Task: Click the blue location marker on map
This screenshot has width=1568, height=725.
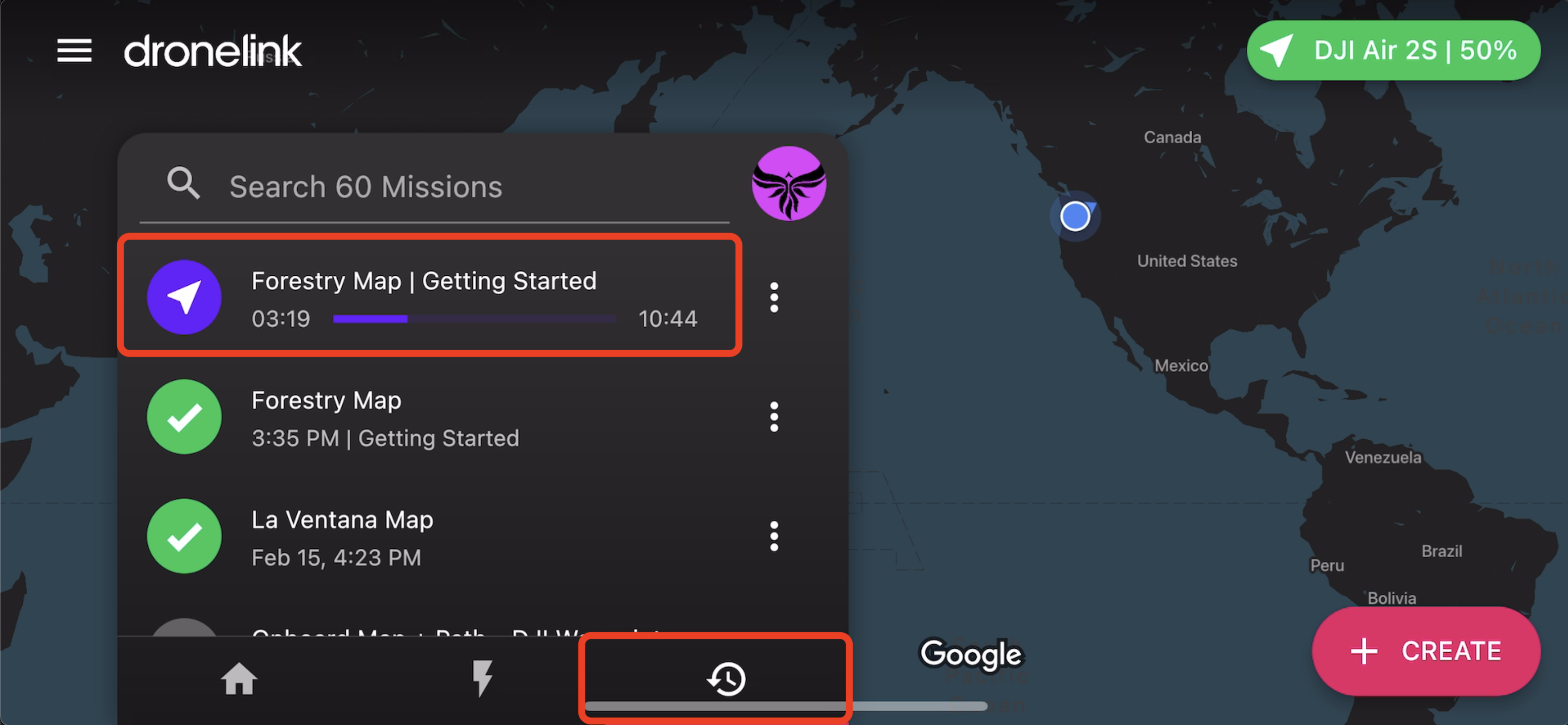Action: 1075,216
